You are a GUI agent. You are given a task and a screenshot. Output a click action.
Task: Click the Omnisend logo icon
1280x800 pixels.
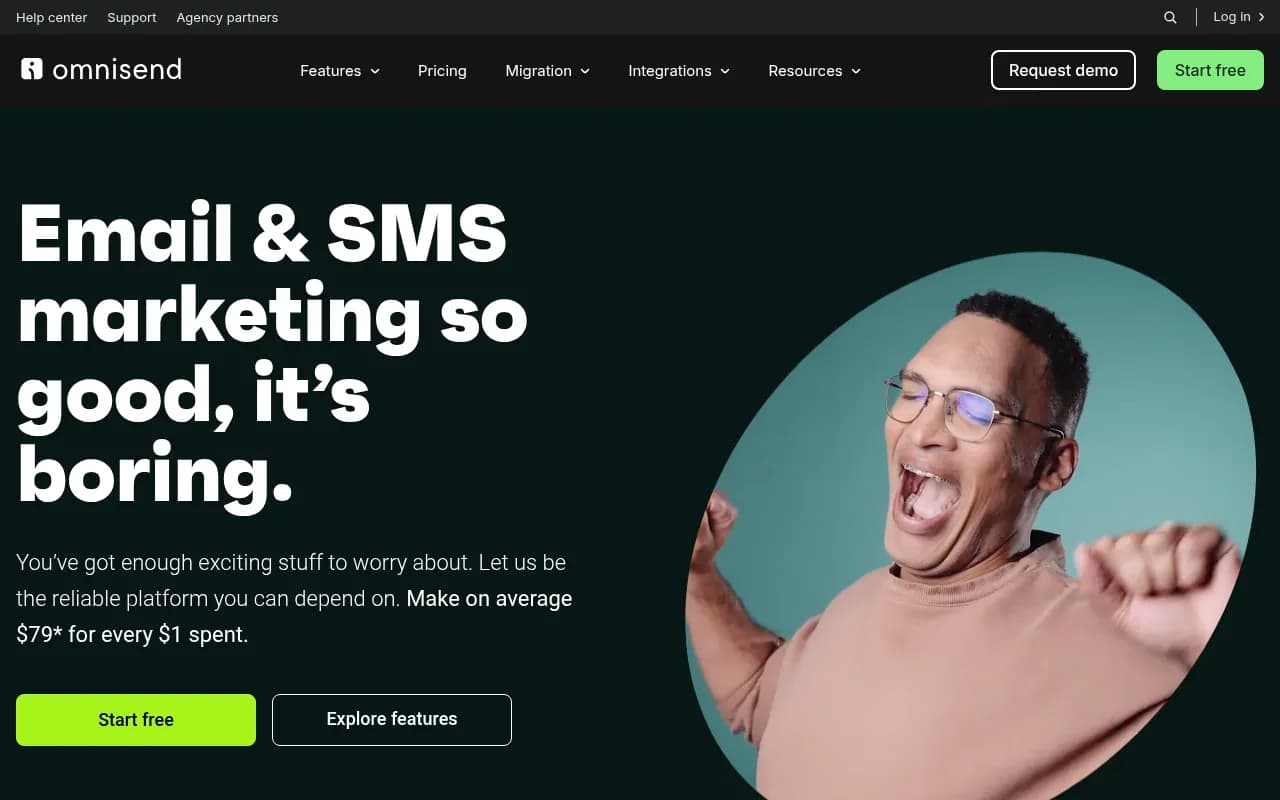pos(32,69)
